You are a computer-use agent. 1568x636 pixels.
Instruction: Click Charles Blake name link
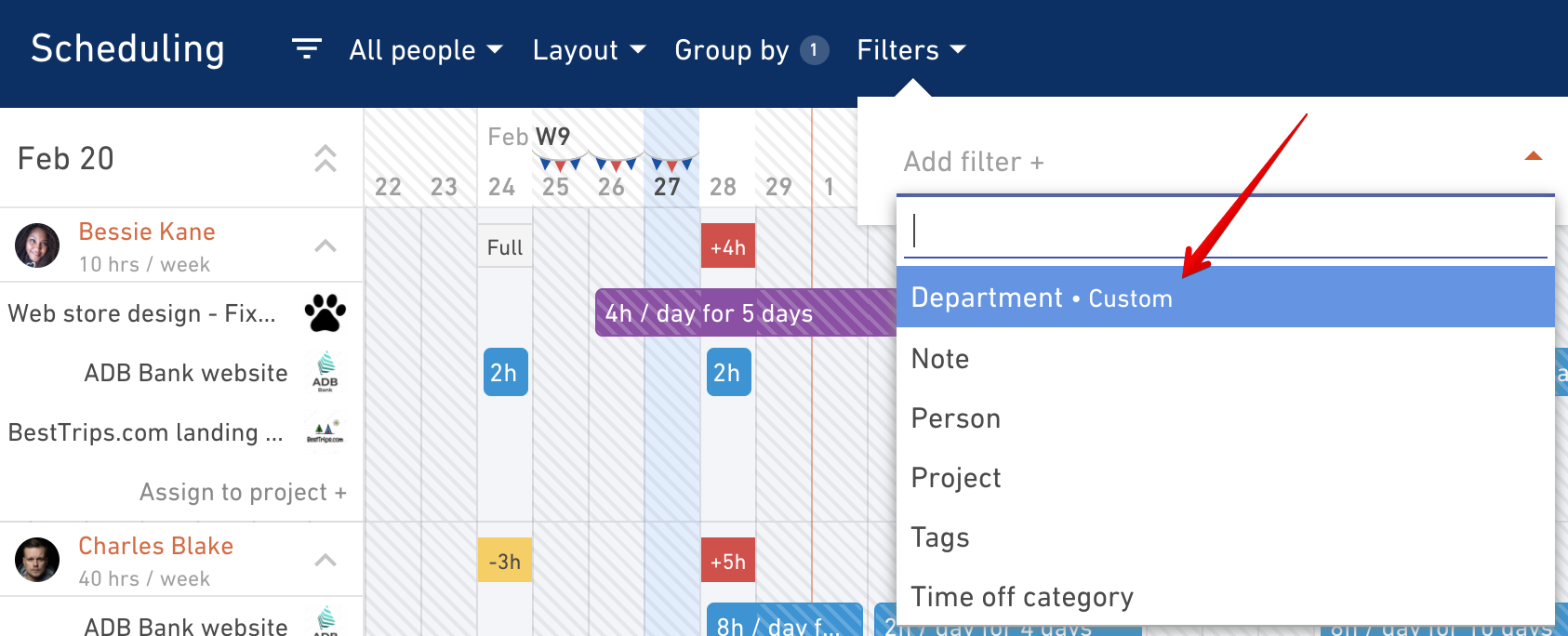tap(155, 546)
